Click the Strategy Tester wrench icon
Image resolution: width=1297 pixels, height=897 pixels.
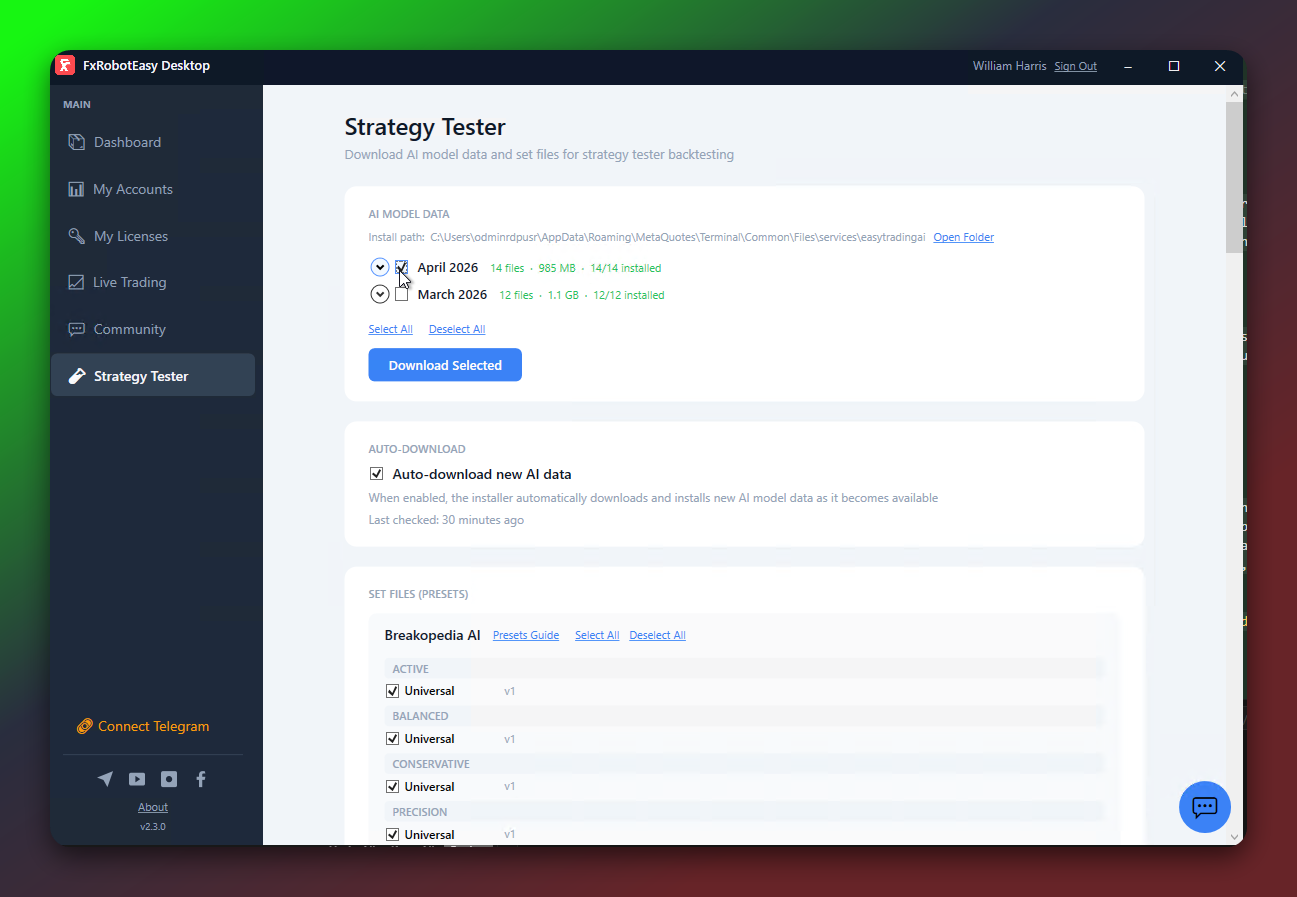pyautogui.click(x=77, y=375)
